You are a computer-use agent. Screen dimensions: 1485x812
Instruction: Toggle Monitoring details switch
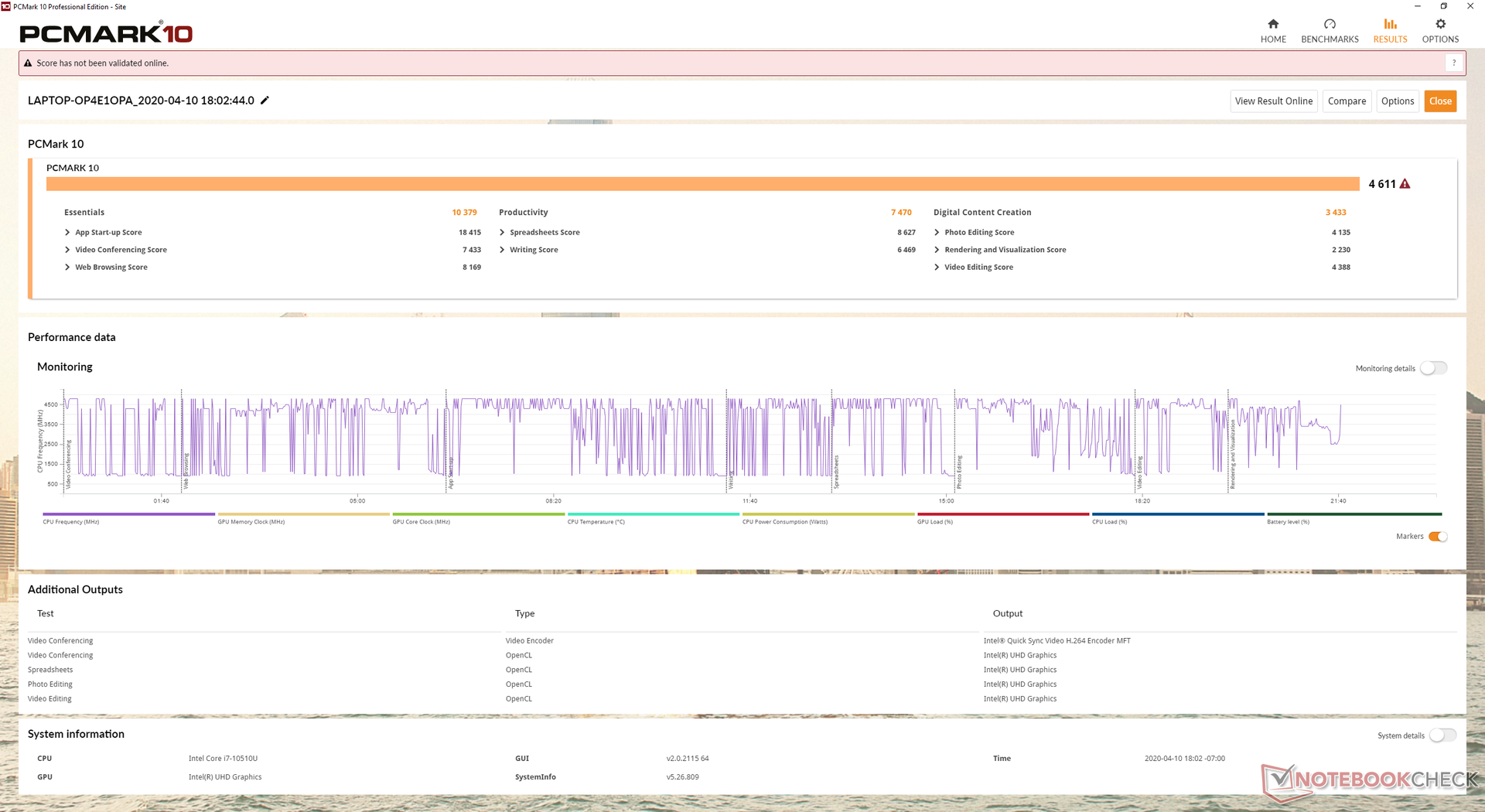(1433, 368)
